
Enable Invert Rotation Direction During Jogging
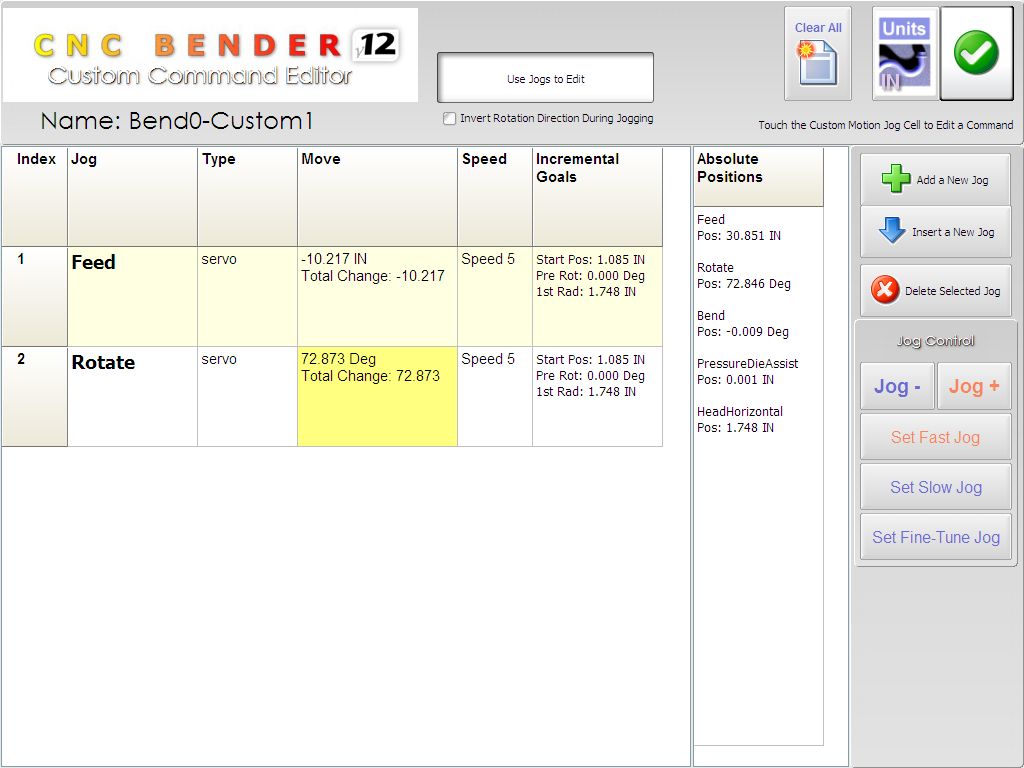[450, 119]
